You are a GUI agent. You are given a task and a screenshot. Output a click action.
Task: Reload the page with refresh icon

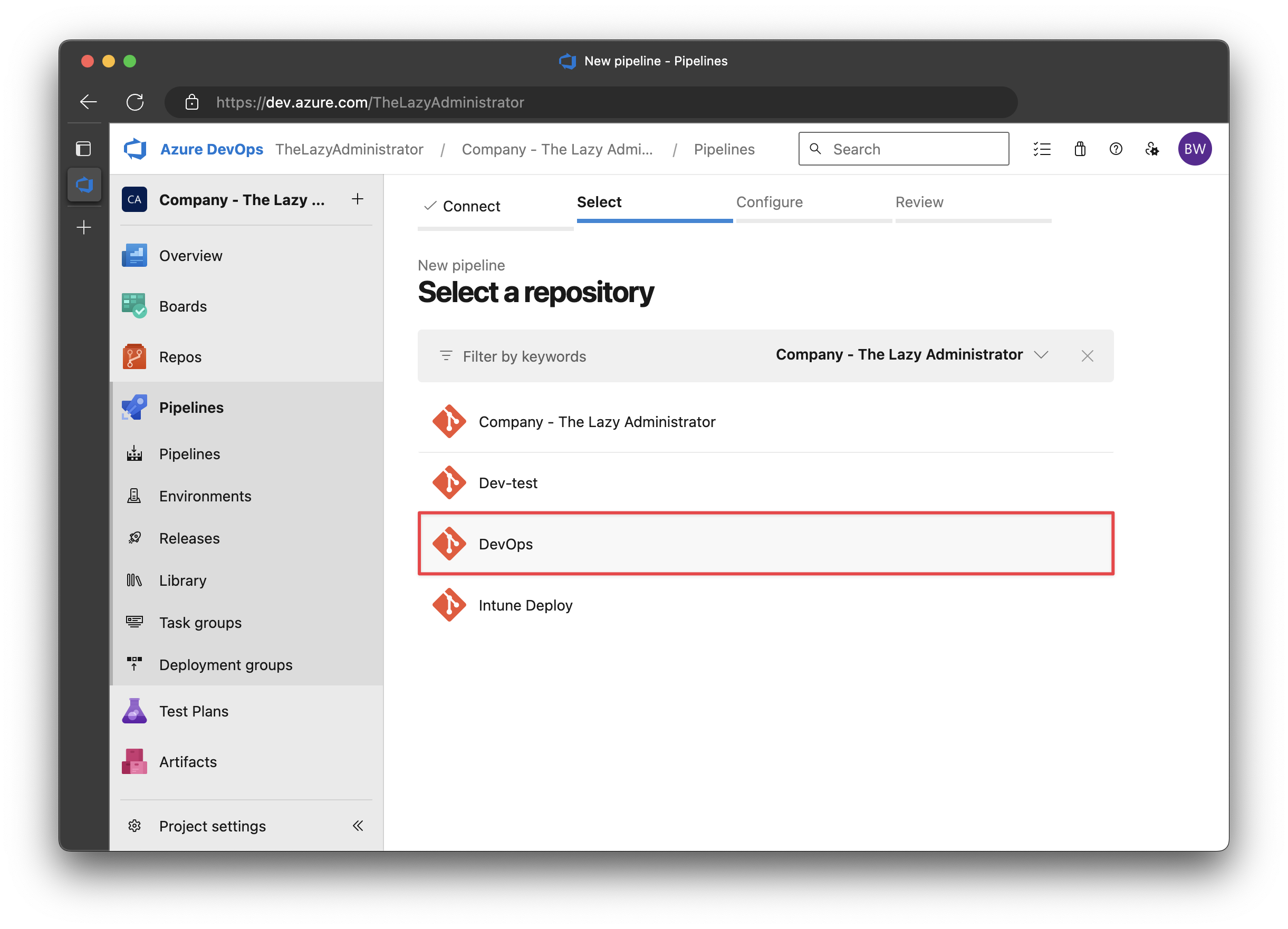[135, 102]
